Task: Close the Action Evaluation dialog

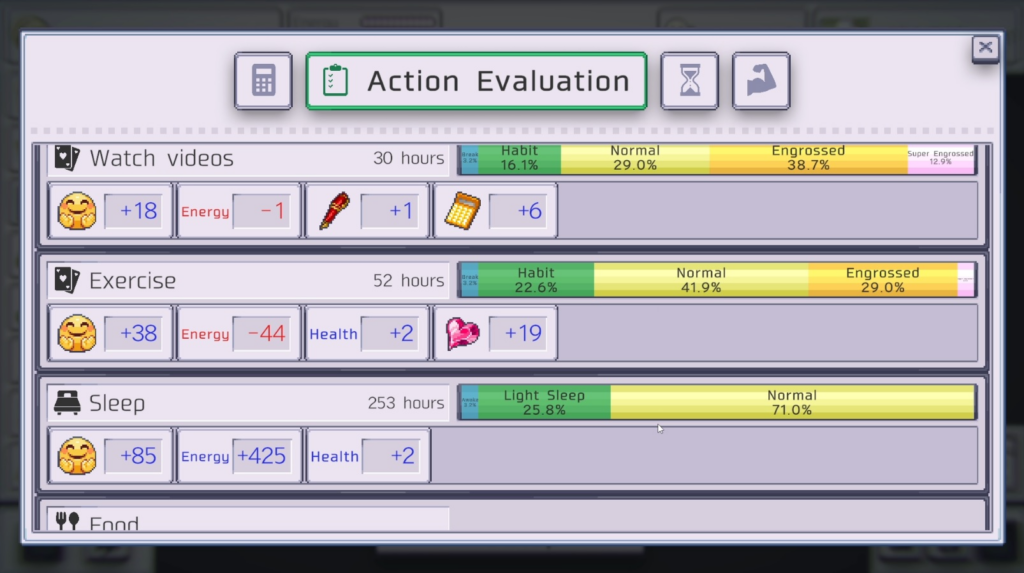Action: (x=985, y=48)
